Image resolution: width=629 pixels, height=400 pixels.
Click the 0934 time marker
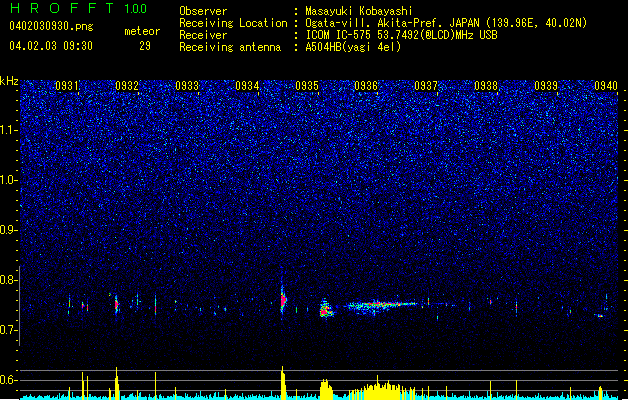(247, 86)
